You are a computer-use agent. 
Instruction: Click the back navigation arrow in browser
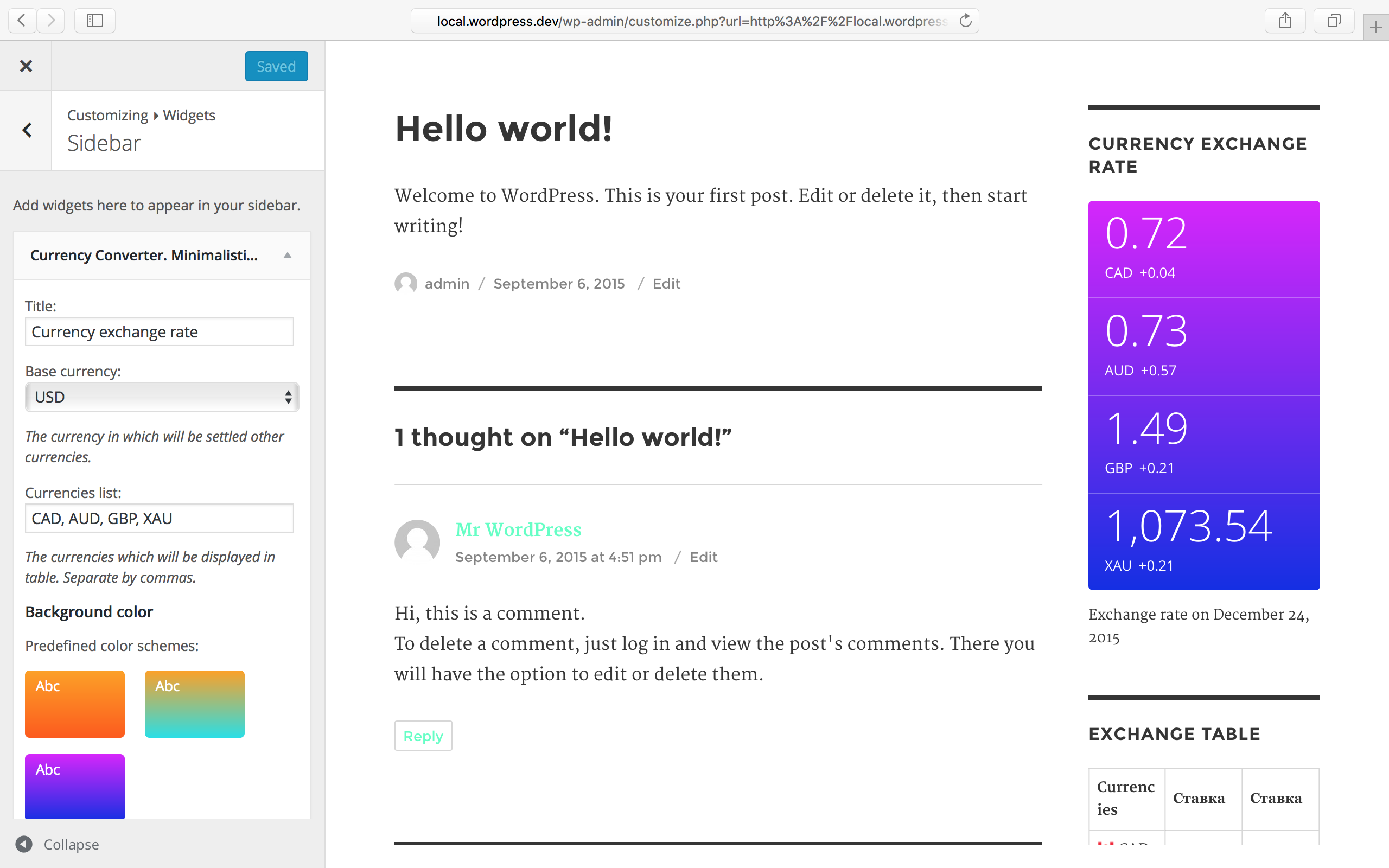22,20
